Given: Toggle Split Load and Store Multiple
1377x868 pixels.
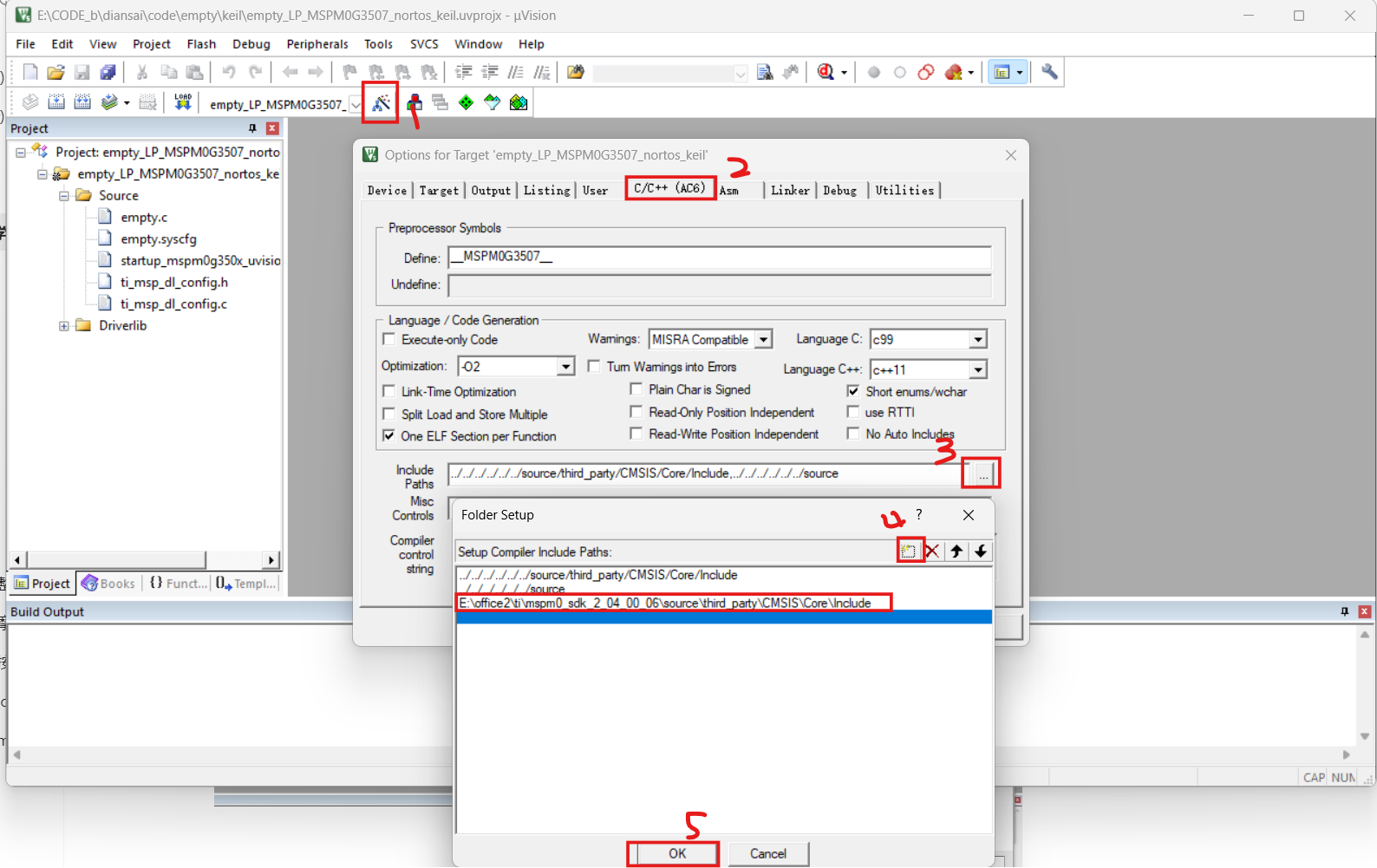Looking at the screenshot, I should click(x=389, y=414).
